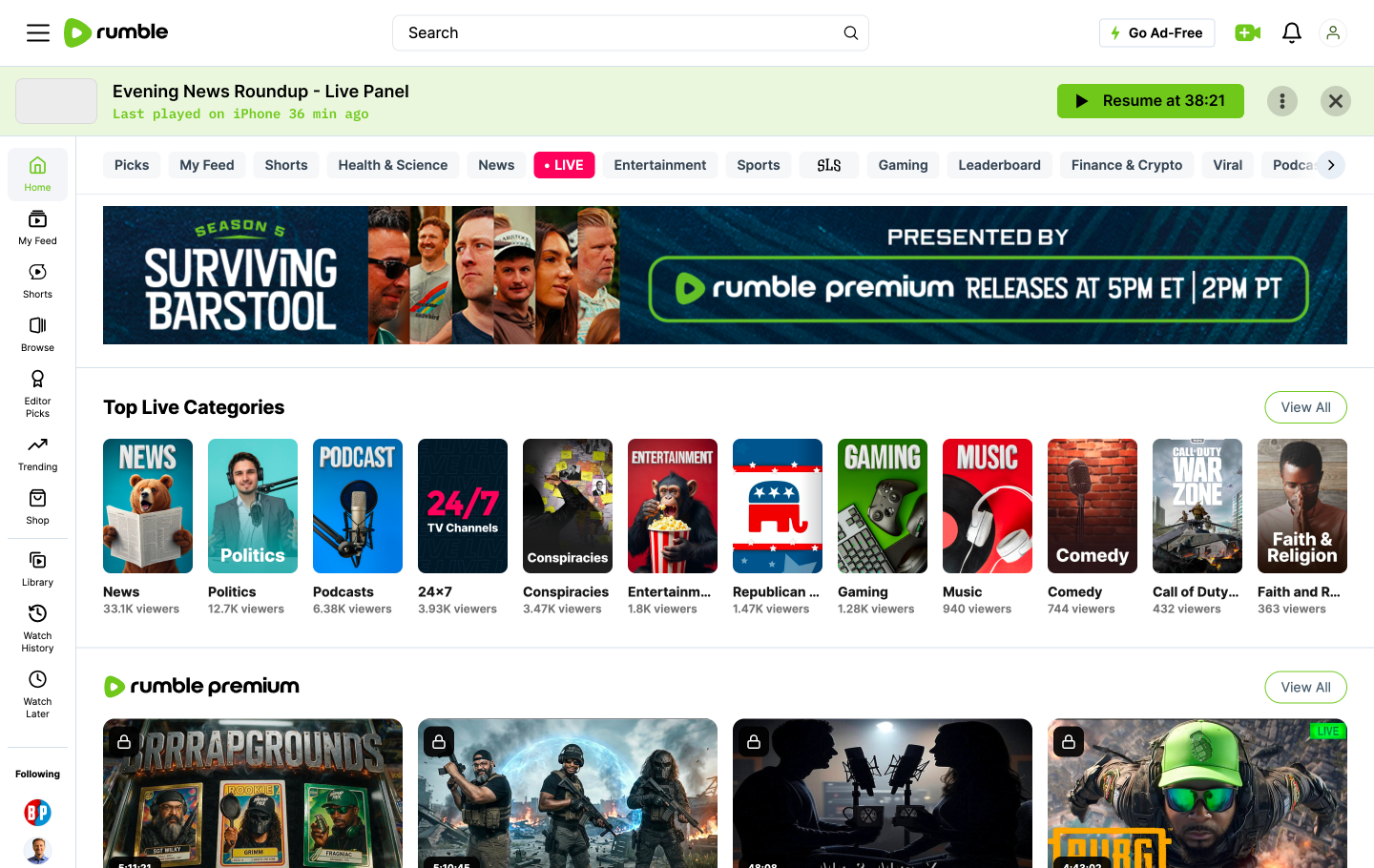The image size is (1374, 868).
Task: Select the Sports category tab
Action: (x=759, y=165)
